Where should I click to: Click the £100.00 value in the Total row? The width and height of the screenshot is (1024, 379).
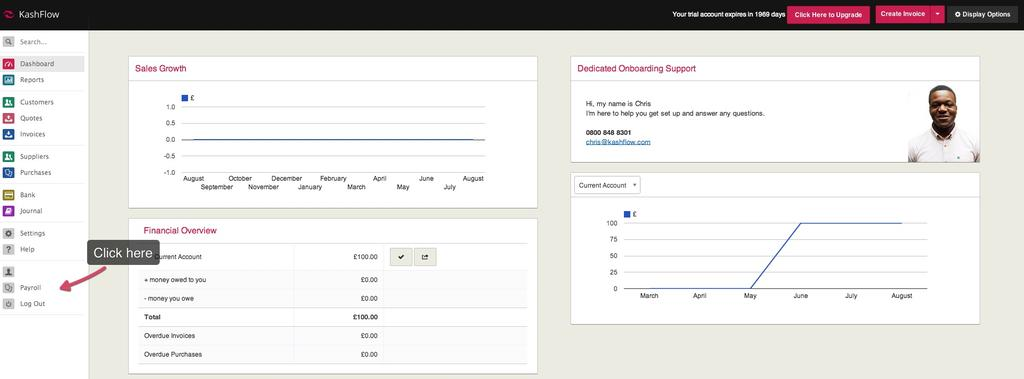tap(365, 317)
